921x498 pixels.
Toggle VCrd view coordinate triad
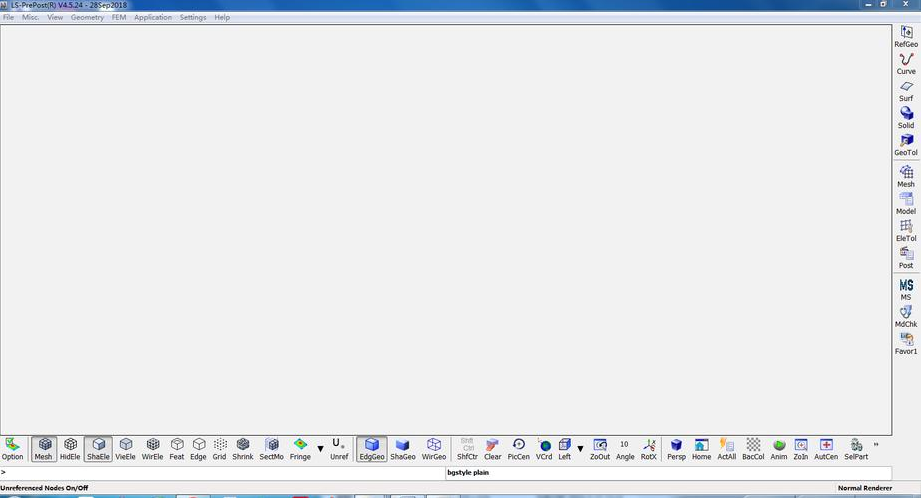(x=544, y=449)
